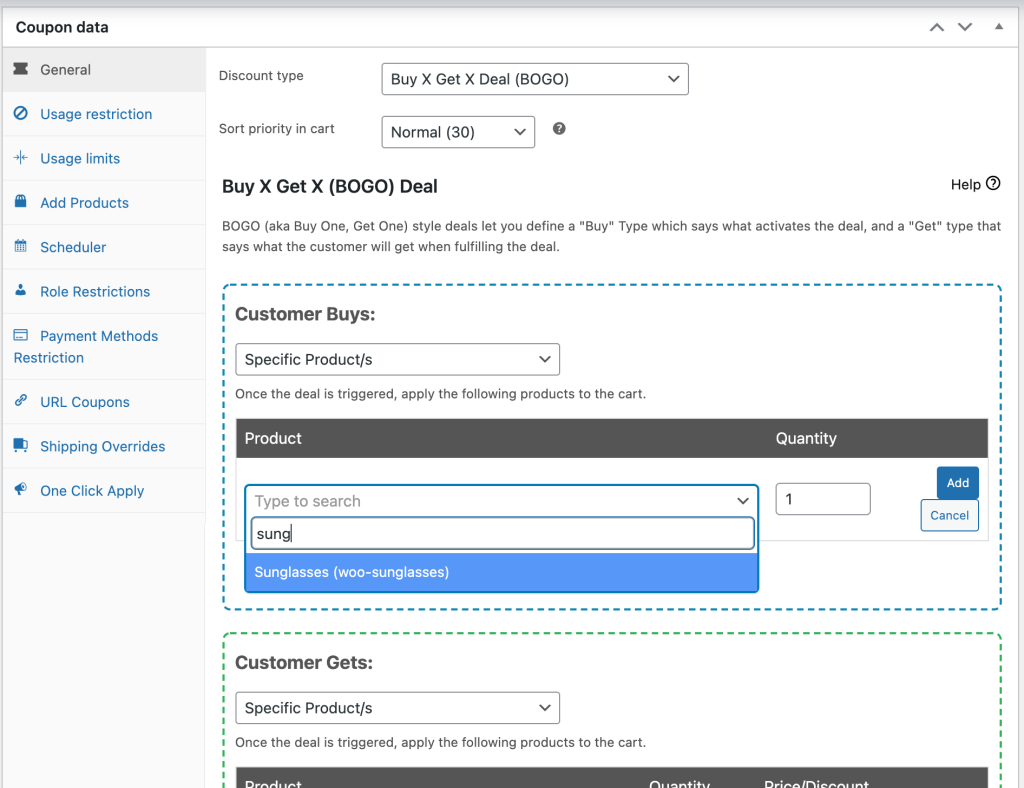The width and height of the screenshot is (1024, 788).
Task: Click the Price/Discount column header
Action: (816, 783)
